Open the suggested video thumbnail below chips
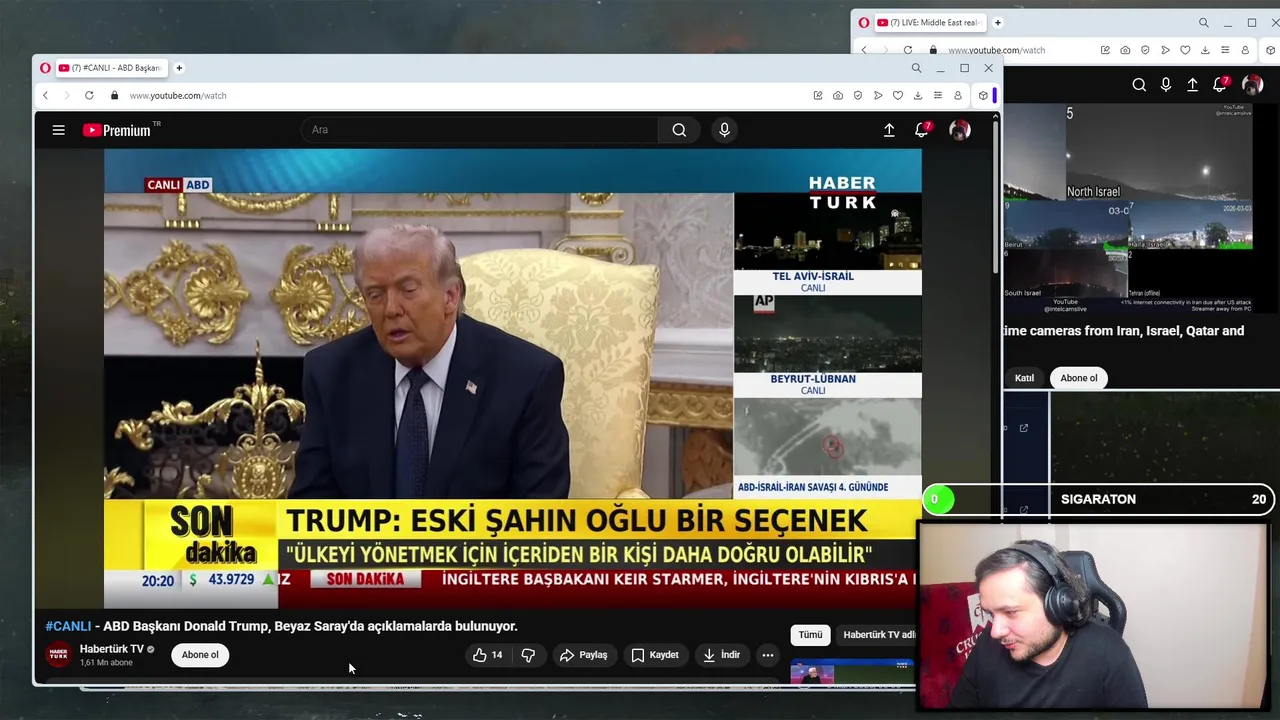Screen dimensions: 1280x720 click(852, 672)
